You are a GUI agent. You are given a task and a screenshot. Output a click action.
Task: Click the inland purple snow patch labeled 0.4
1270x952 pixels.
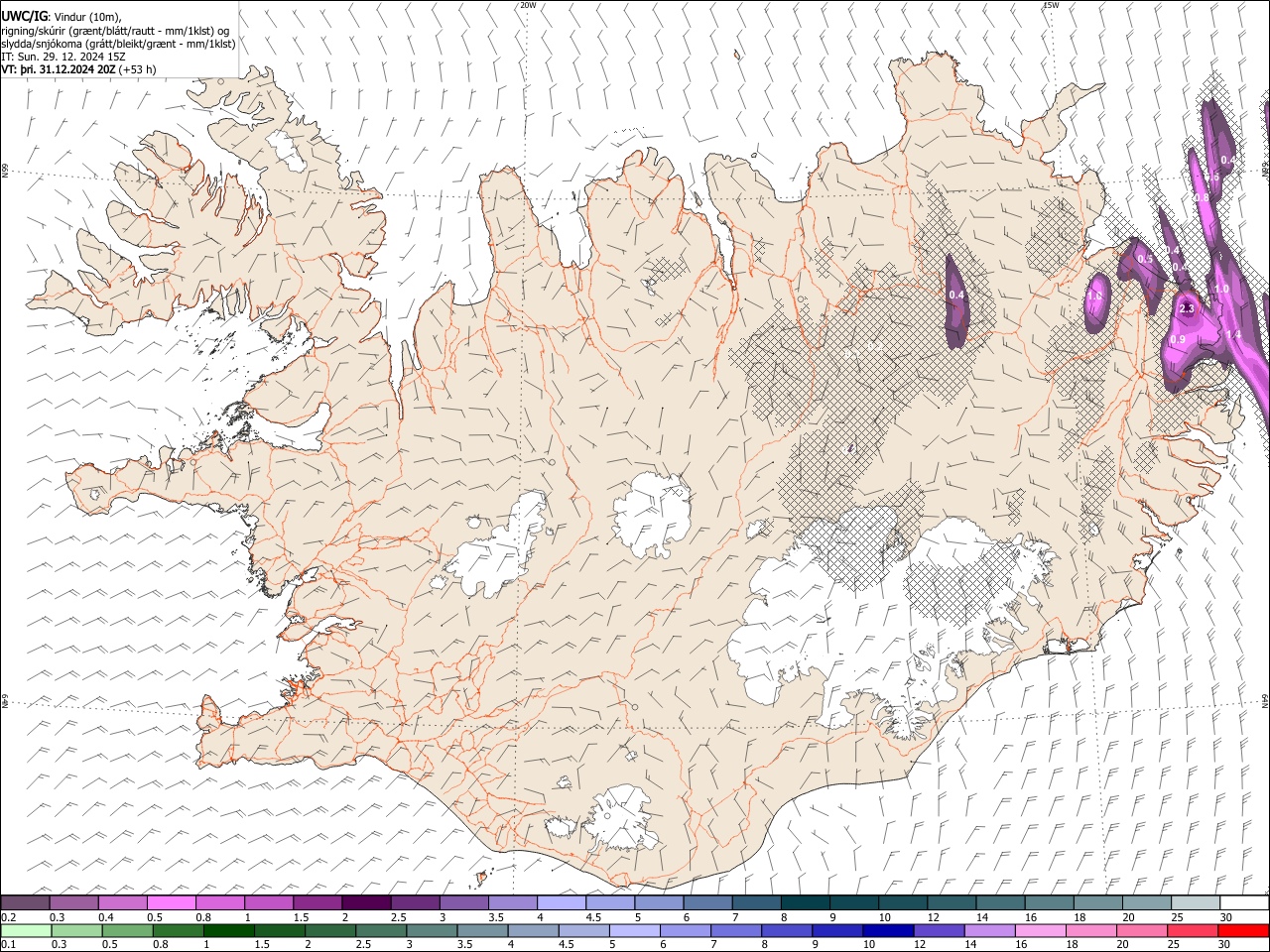point(955,300)
